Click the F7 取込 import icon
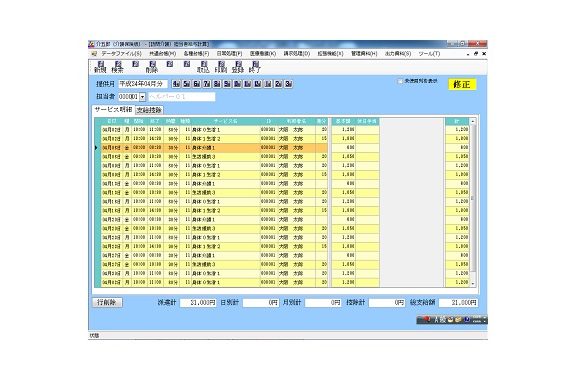 pos(204,67)
